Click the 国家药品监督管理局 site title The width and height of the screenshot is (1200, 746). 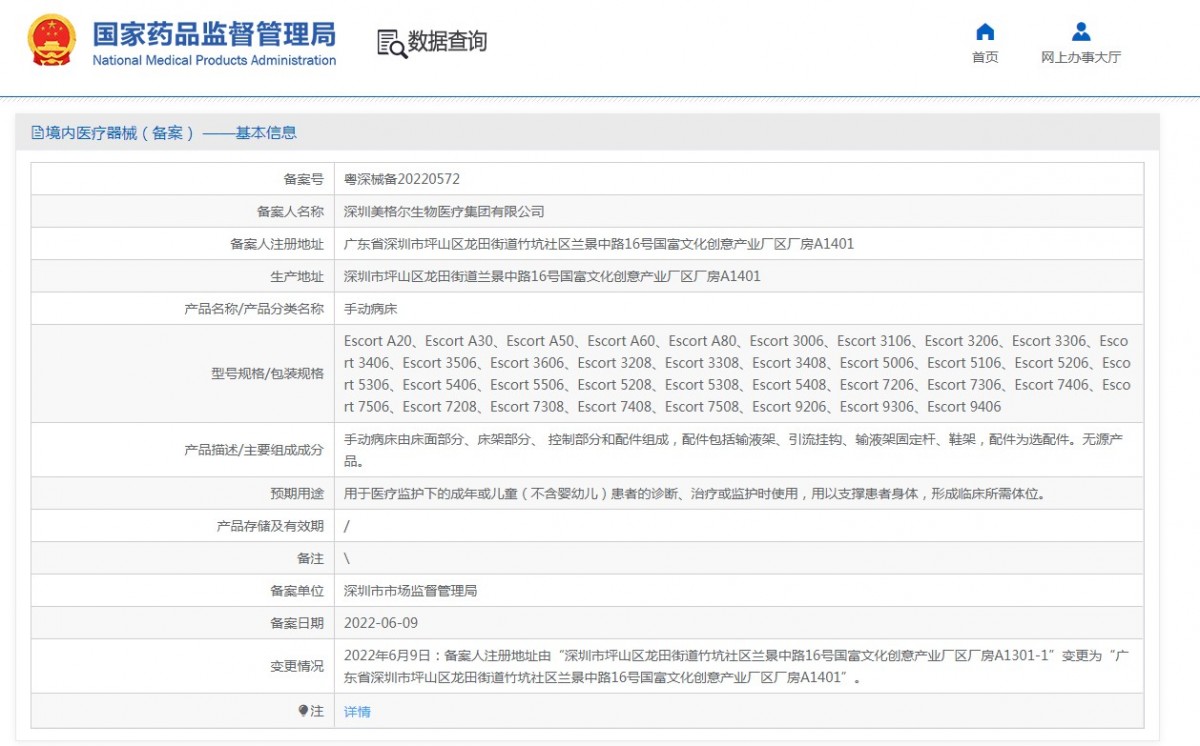[214, 33]
